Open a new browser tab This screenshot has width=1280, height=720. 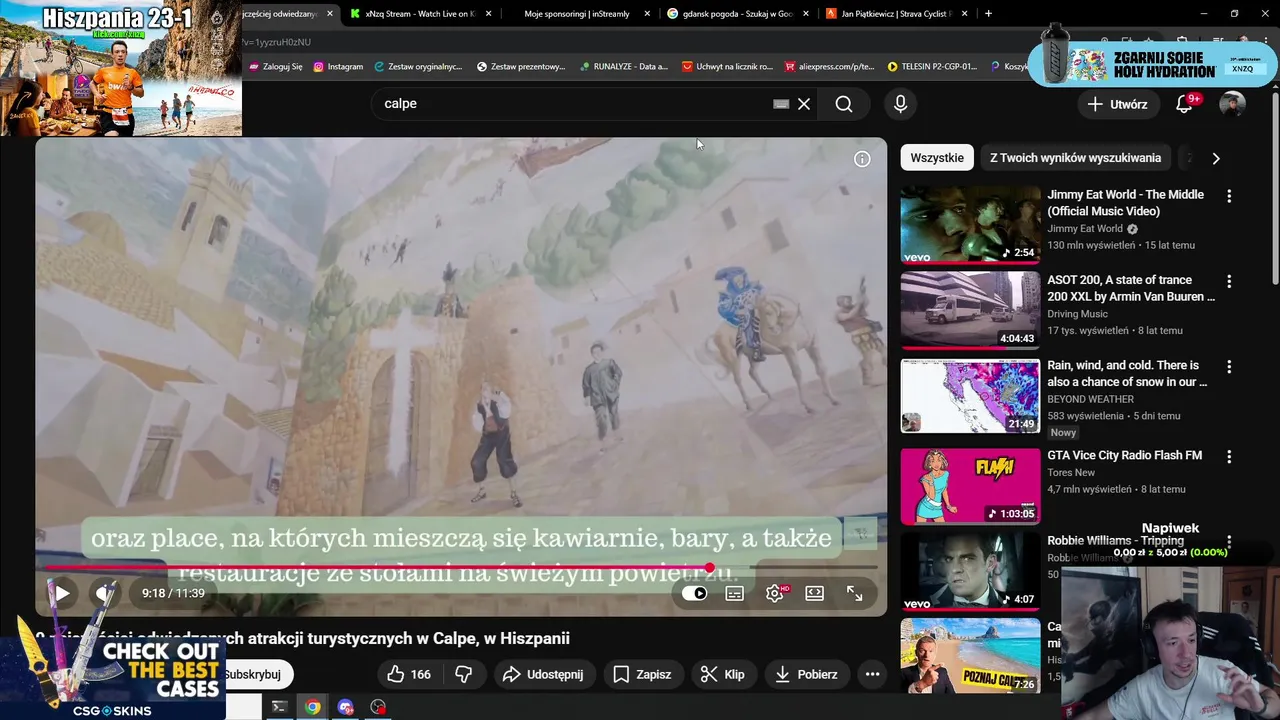988,14
